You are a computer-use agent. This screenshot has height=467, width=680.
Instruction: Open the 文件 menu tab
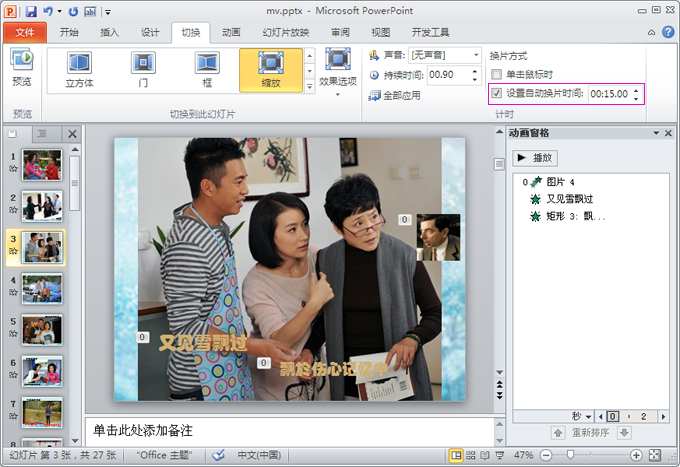tap(25, 33)
